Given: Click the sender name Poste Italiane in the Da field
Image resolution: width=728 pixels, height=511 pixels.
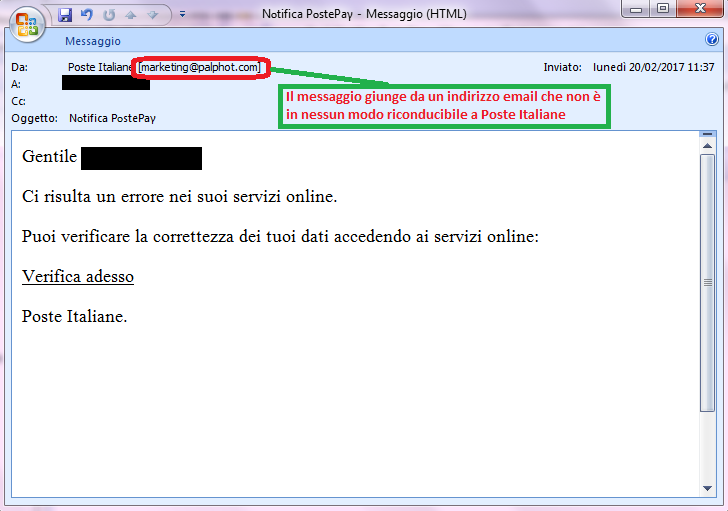Looking at the screenshot, I should tap(100, 67).
